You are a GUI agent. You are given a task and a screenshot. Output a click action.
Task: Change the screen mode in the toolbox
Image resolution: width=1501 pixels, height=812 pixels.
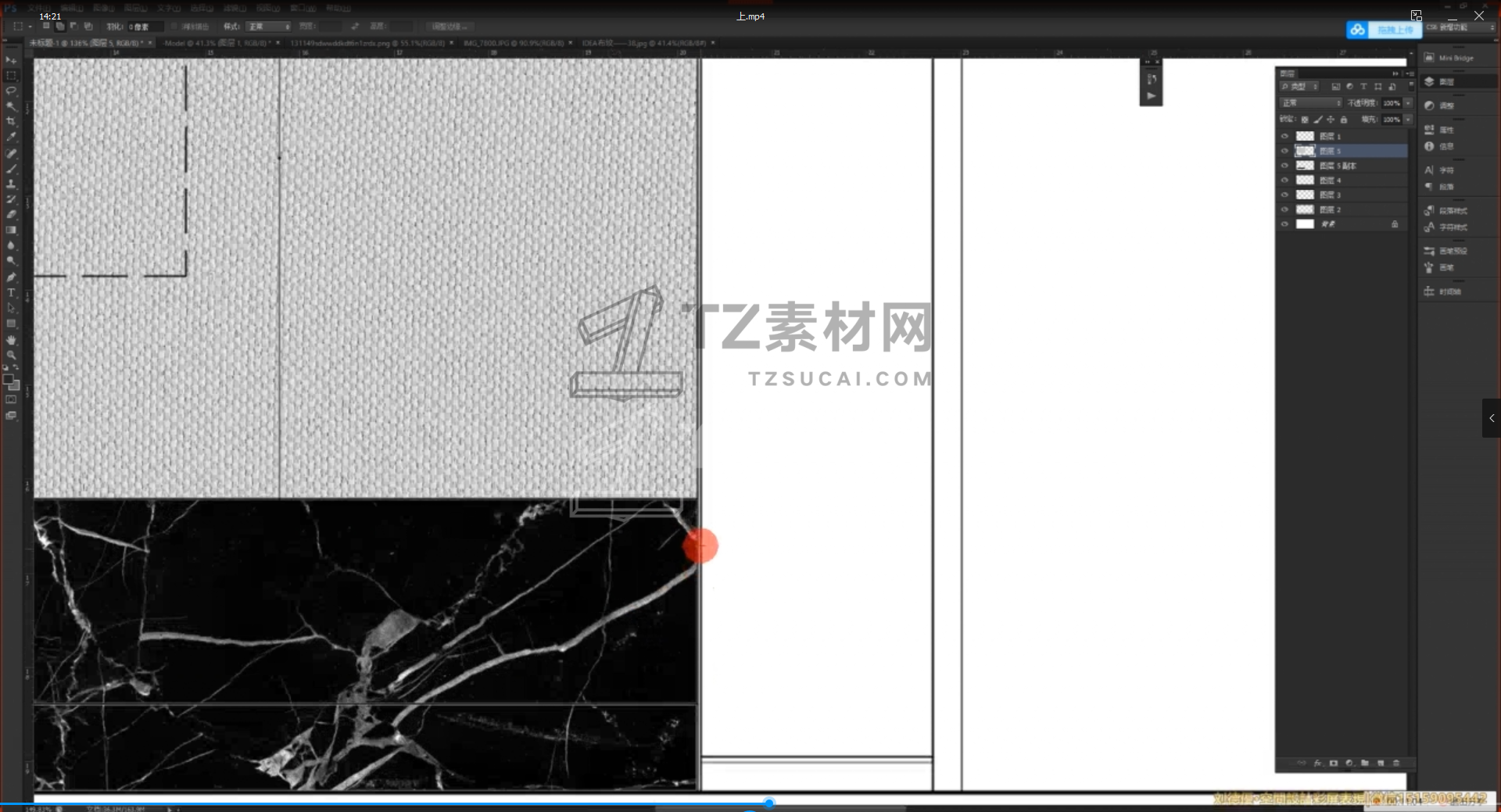click(x=11, y=416)
